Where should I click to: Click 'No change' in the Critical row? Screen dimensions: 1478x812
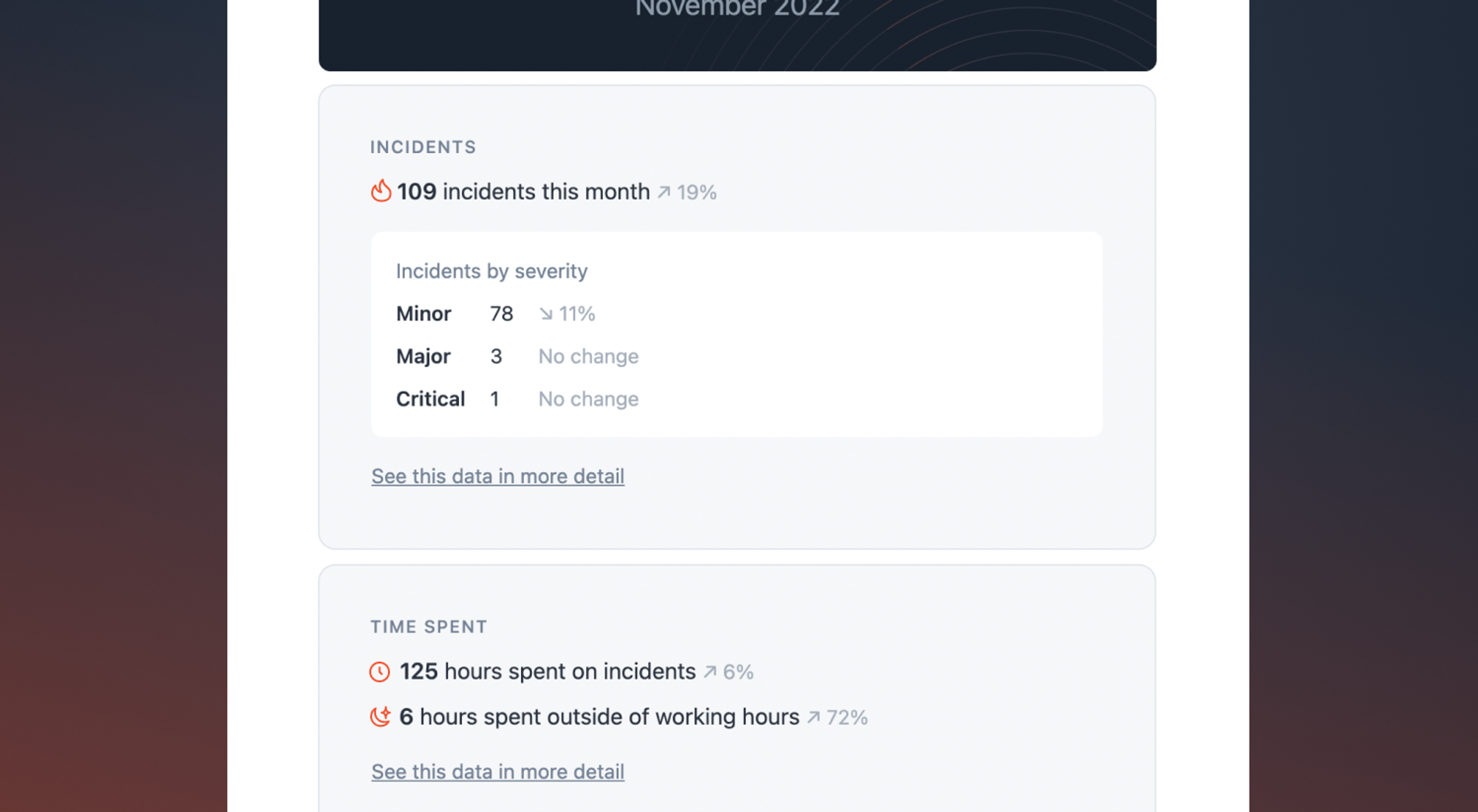(x=588, y=399)
